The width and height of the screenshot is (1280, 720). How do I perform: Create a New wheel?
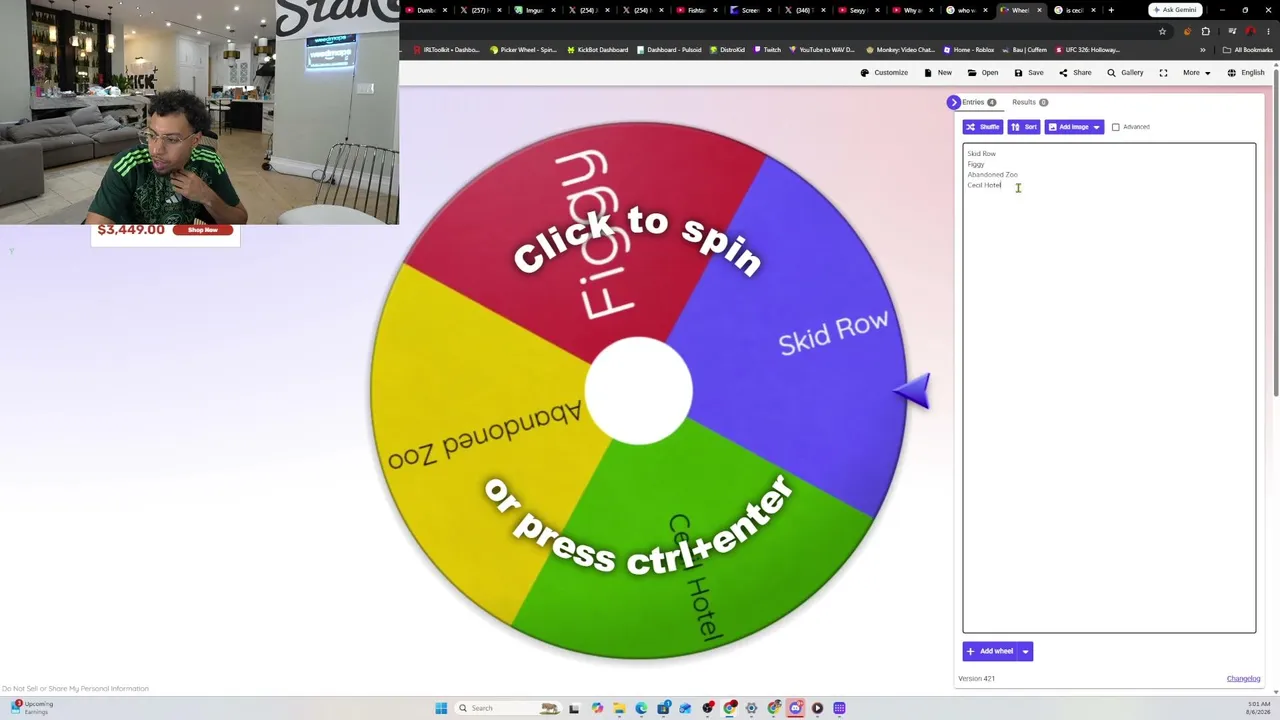click(x=938, y=73)
